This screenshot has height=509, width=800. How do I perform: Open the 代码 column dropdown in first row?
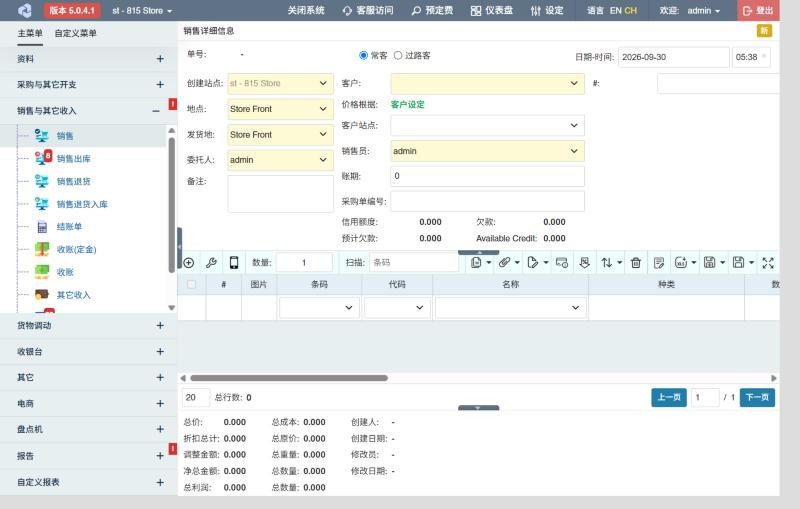coord(397,308)
